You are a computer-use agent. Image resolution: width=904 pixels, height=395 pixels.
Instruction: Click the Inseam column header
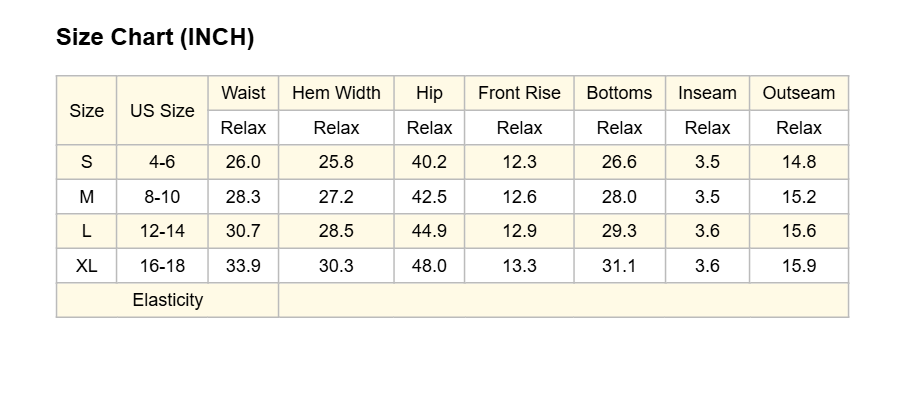coord(707,93)
